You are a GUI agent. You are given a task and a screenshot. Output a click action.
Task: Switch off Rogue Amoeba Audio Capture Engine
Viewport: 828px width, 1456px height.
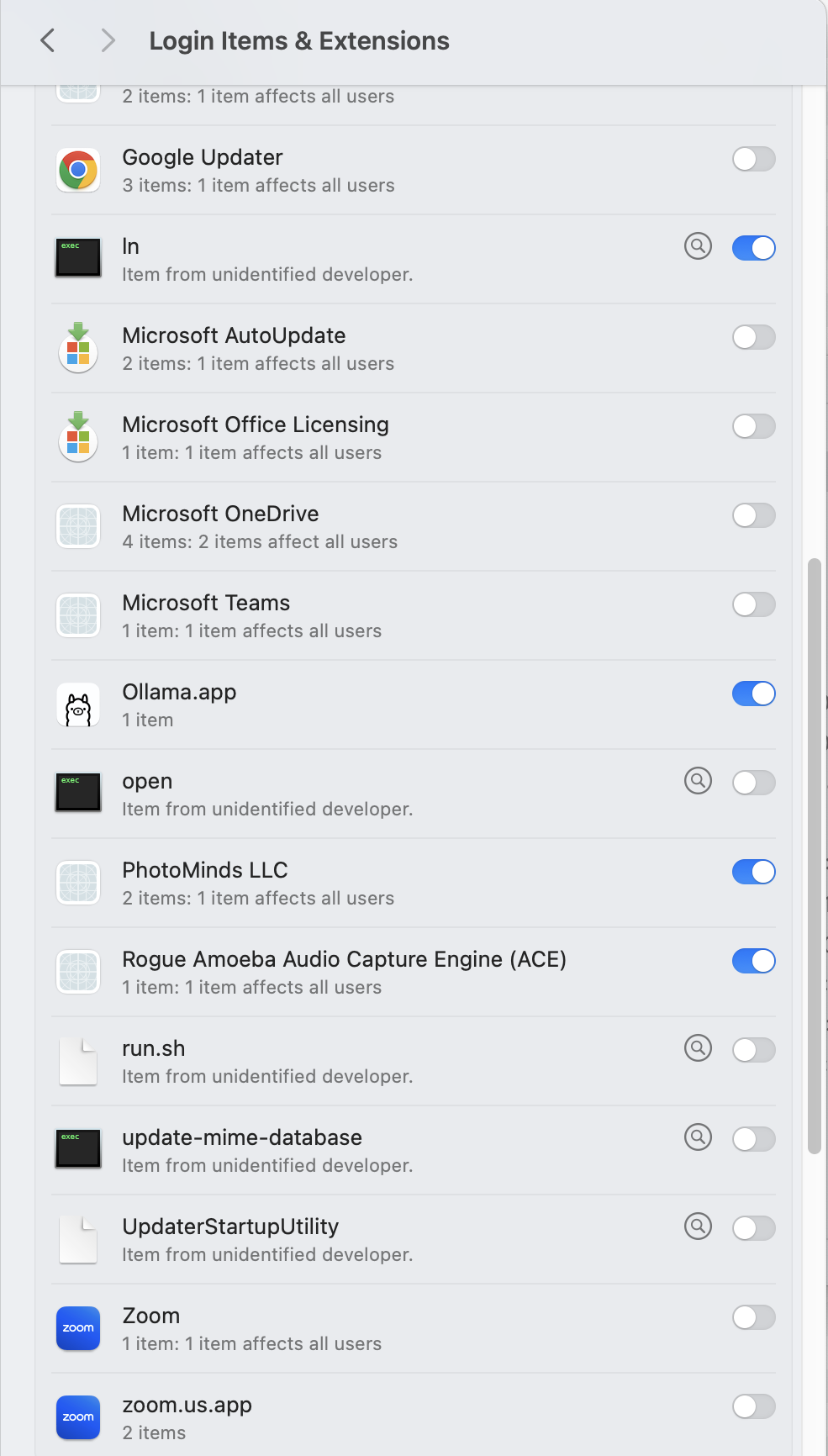(x=754, y=961)
